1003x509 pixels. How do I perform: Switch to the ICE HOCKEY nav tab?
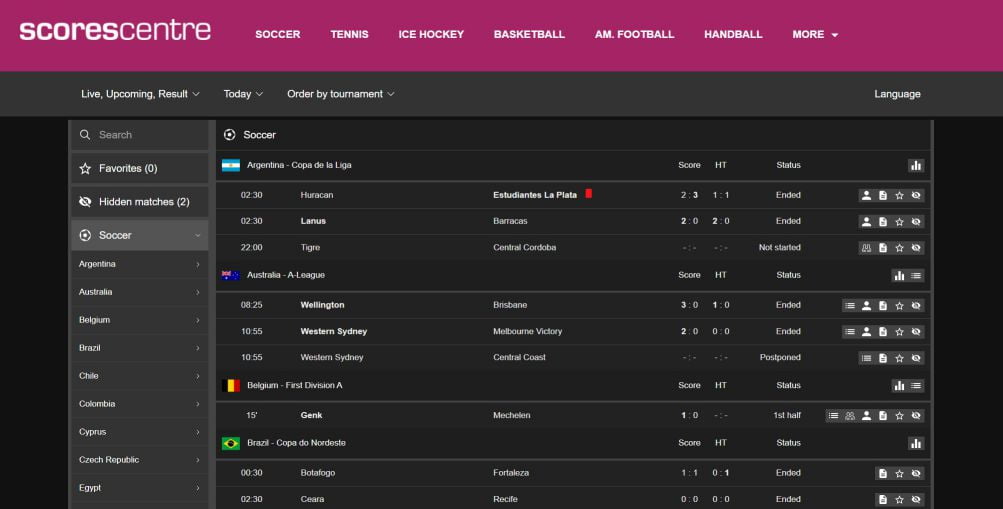[431, 35]
